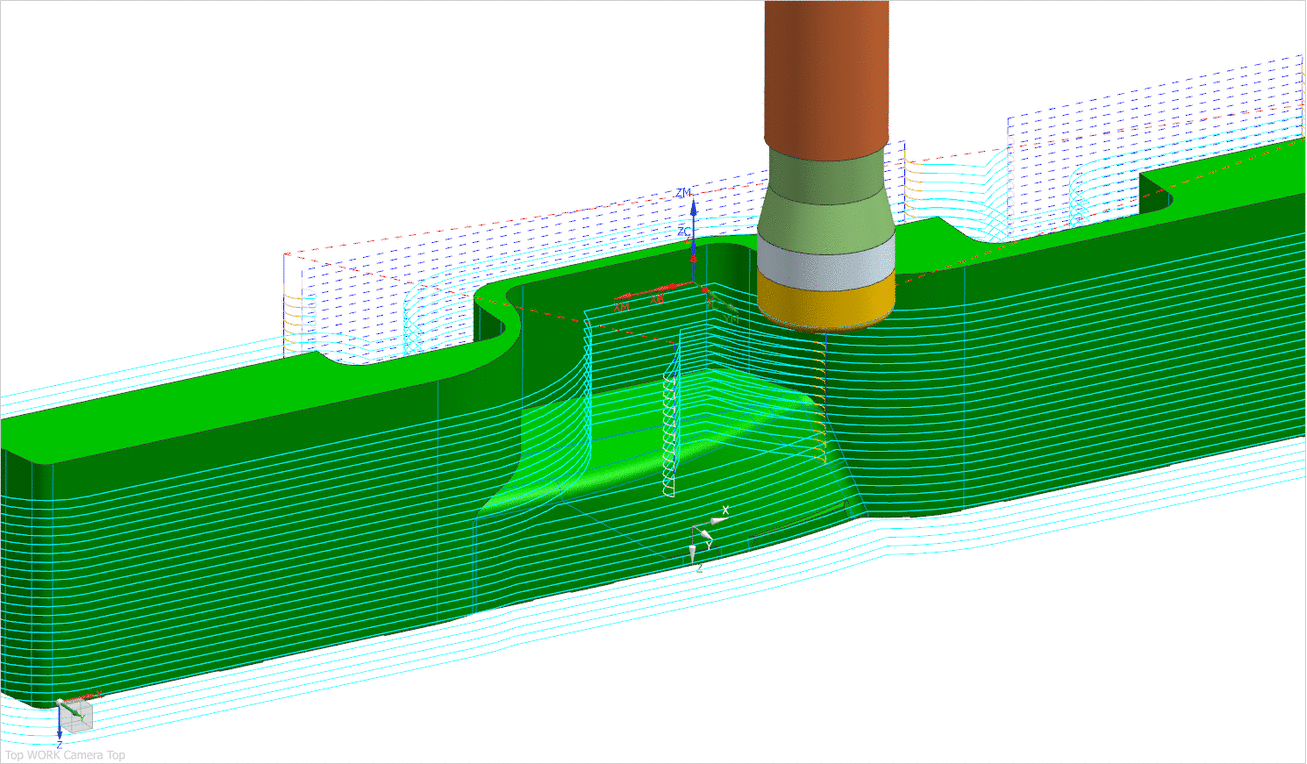Click the Top WORK Camera Top status label
Image resolution: width=1307 pixels, height=764 pixels.
tap(66, 755)
